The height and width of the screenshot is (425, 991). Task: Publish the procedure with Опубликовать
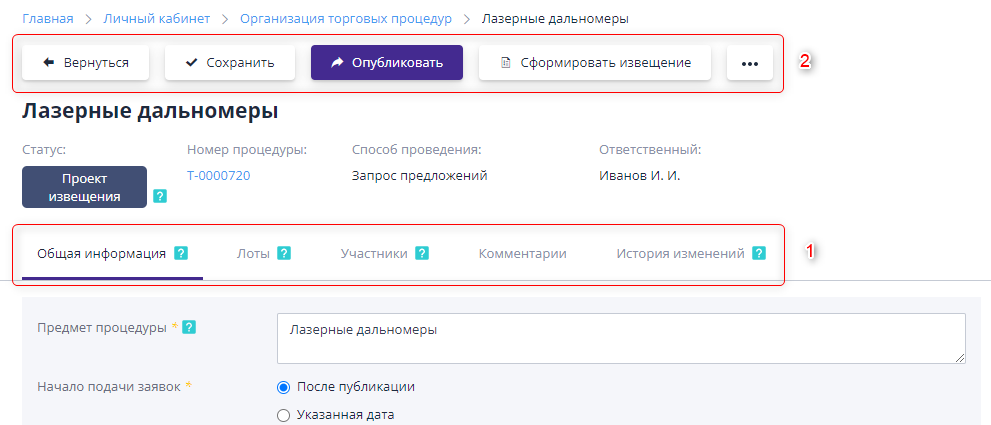coord(386,62)
